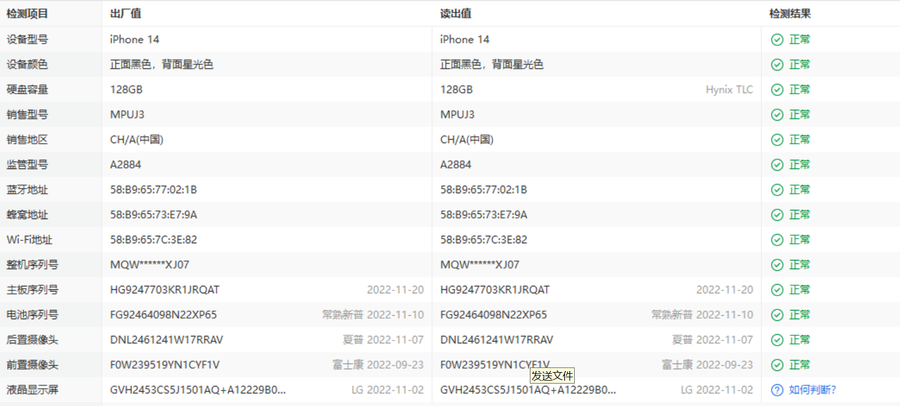Click the 正常 result text in 前置摄像头 row
The height and width of the screenshot is (406, 900).
(x=800, y=365)
